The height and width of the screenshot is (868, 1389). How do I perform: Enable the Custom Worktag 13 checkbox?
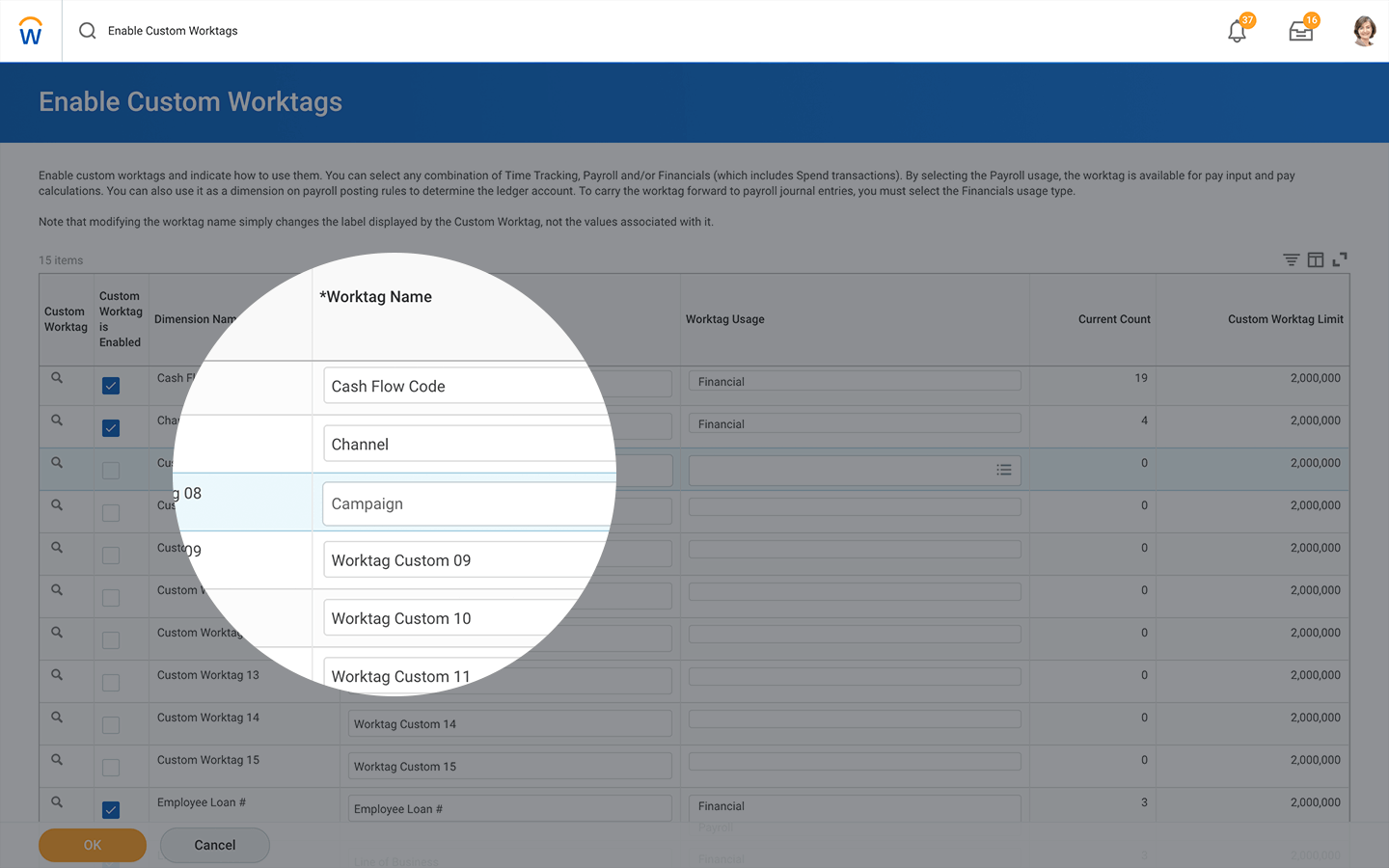click(x=111, y=683)
